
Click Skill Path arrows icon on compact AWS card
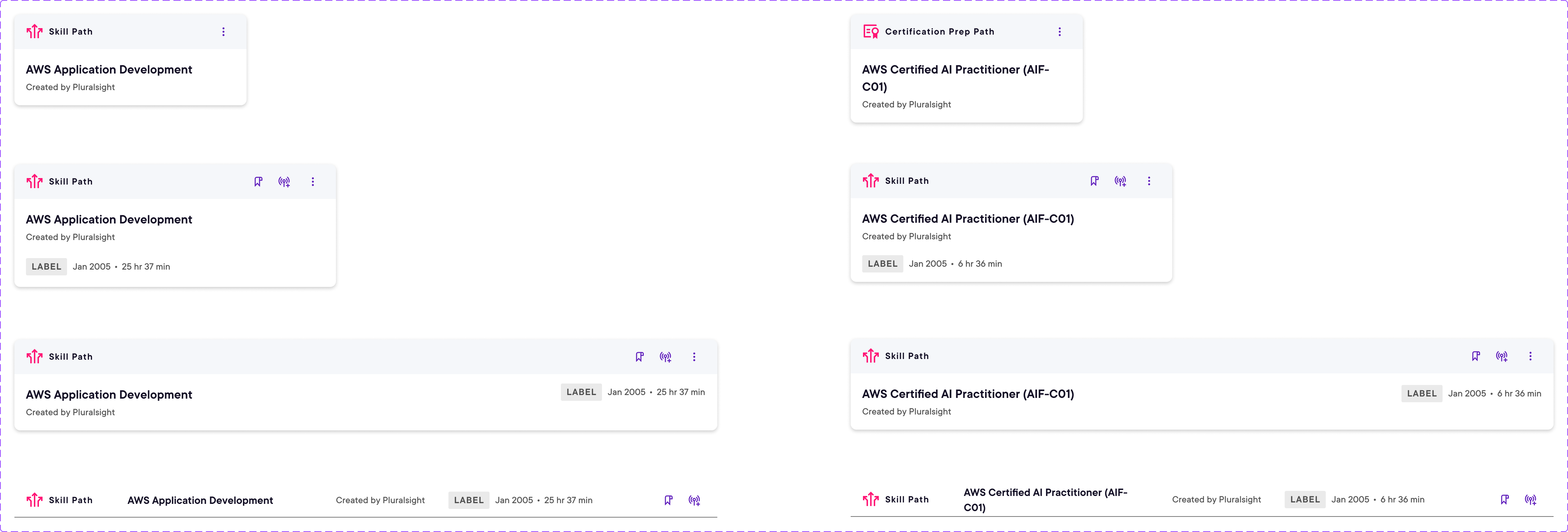(35, 32)
